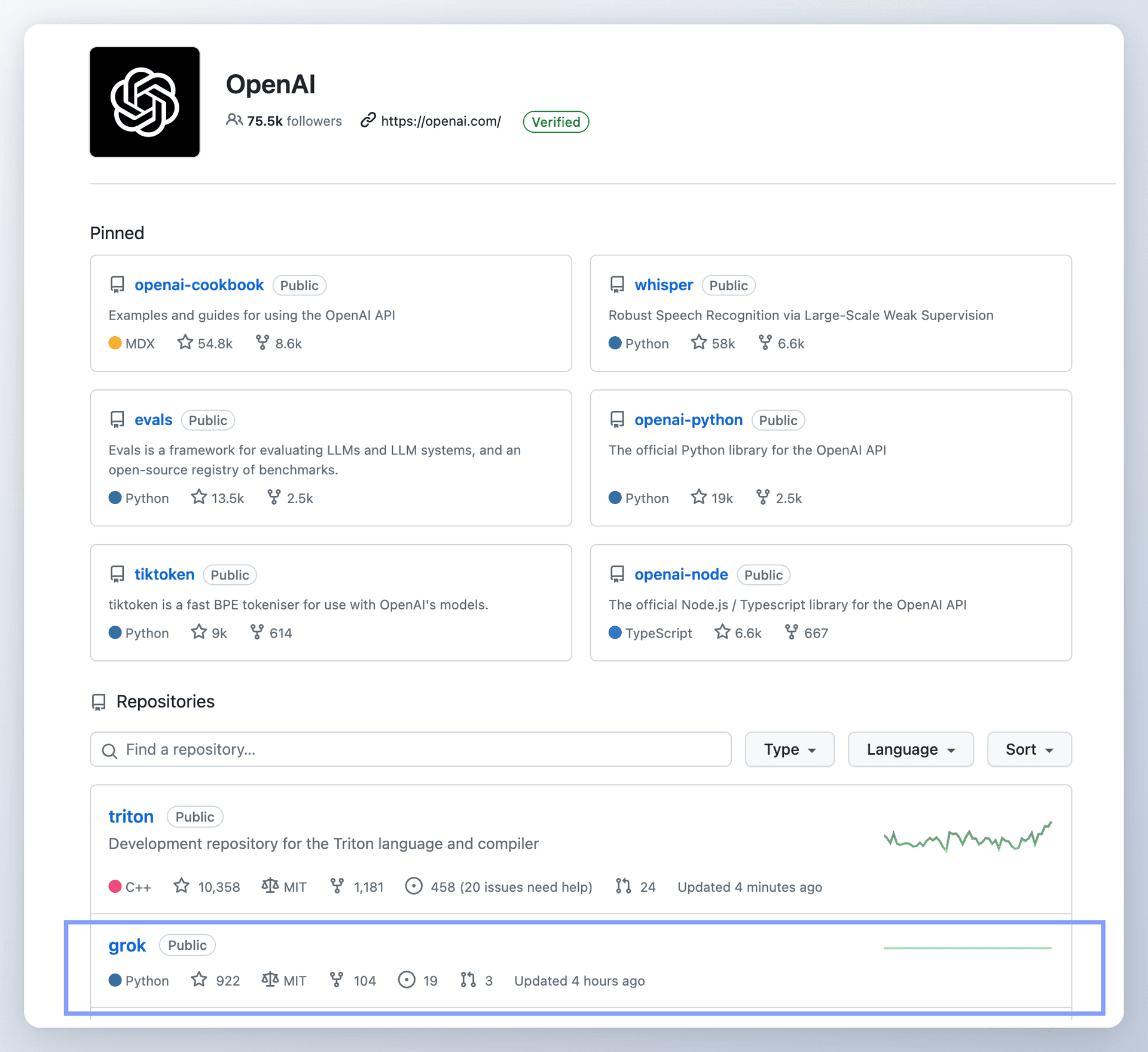Viewport: 1148px width, 1052px height.
Task: Open the Language filter dropdown
Action: (910, 749)
